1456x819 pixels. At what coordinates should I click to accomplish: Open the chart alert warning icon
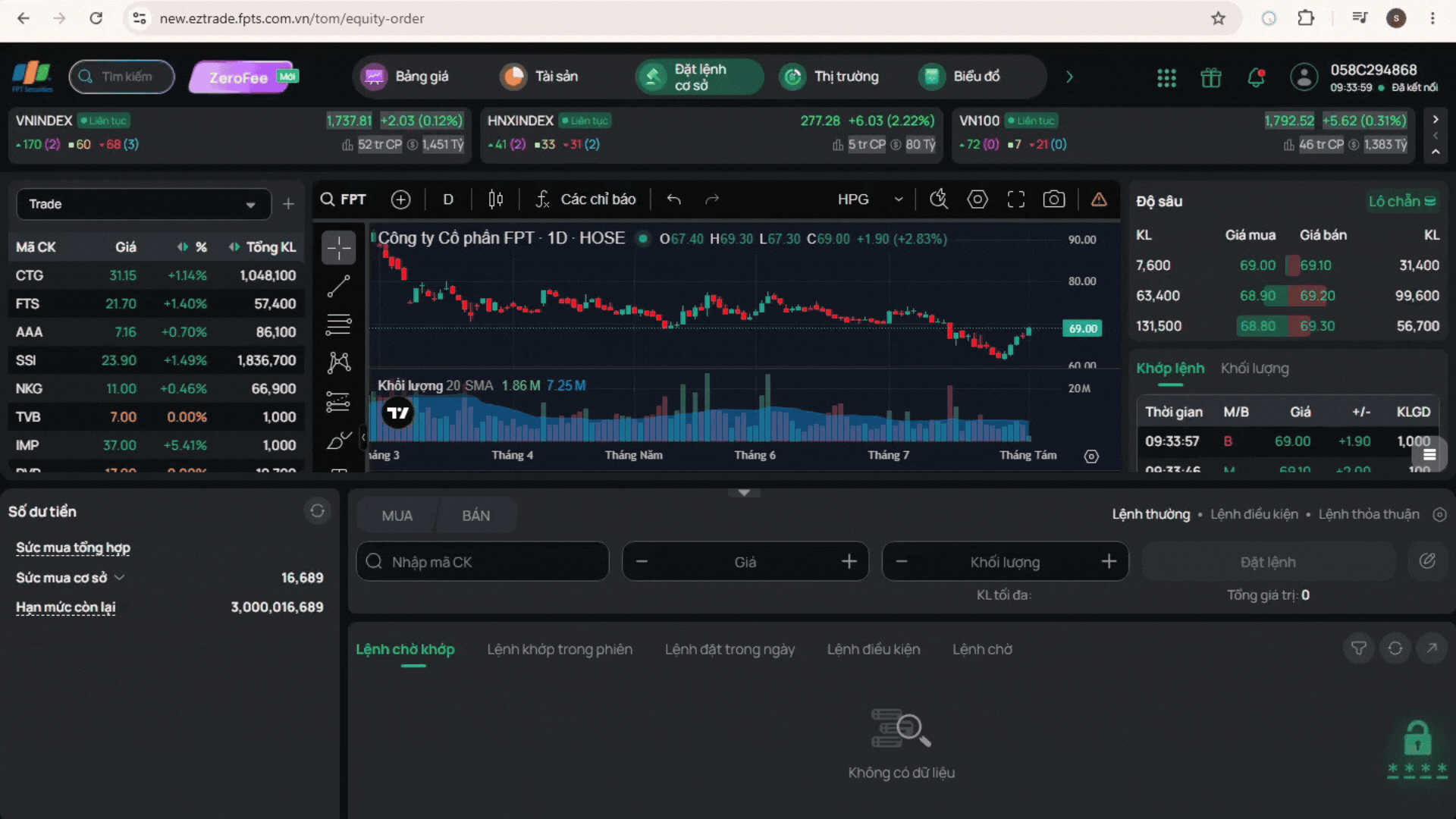1099,199
